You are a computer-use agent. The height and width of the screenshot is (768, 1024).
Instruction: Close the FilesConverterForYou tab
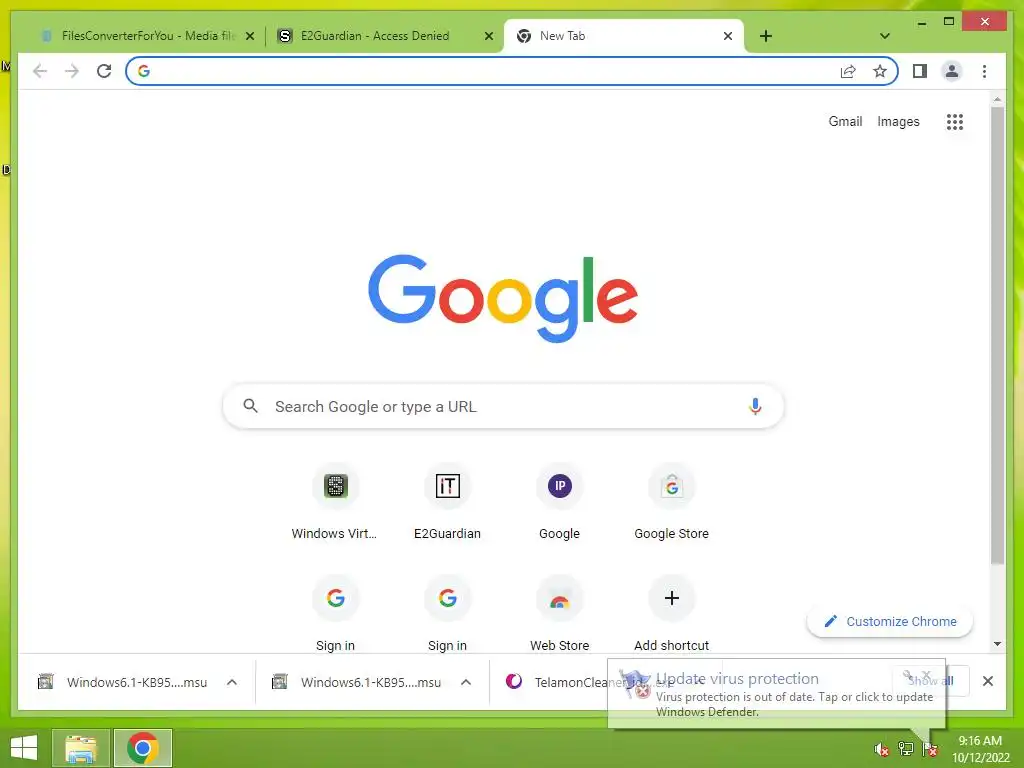249,36
